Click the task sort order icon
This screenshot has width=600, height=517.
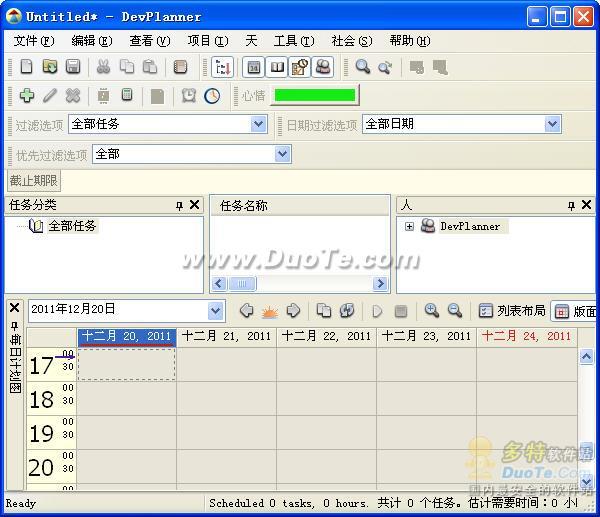coord(222,67)
